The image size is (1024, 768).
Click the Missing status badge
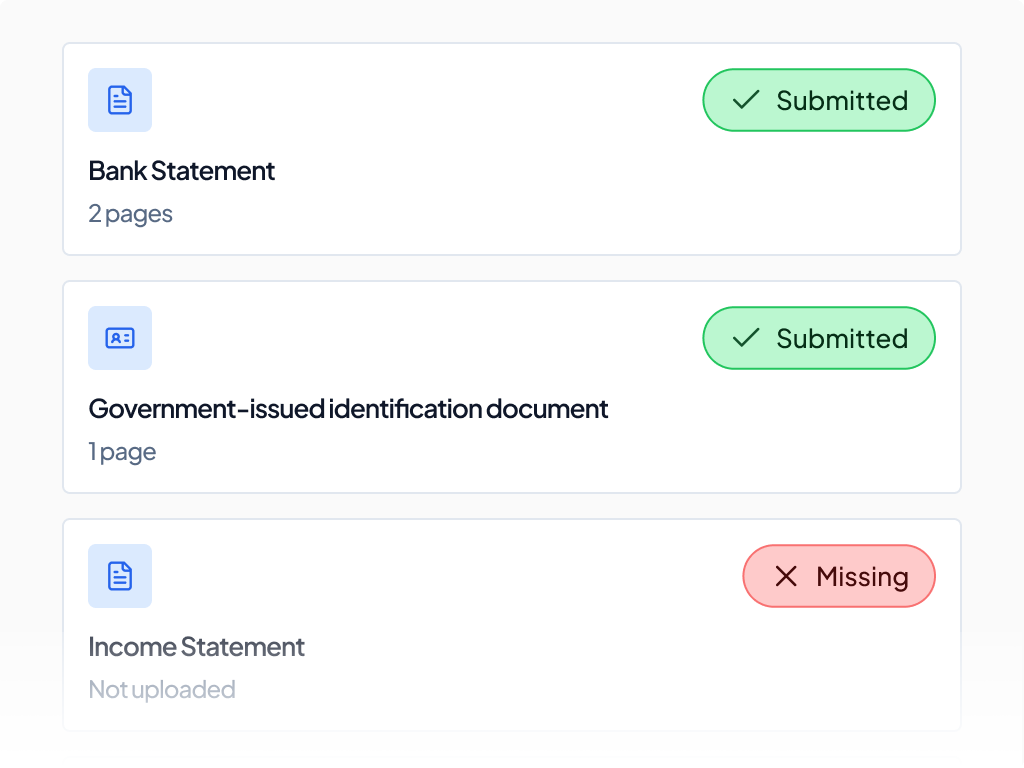click(x=839, y=576)
